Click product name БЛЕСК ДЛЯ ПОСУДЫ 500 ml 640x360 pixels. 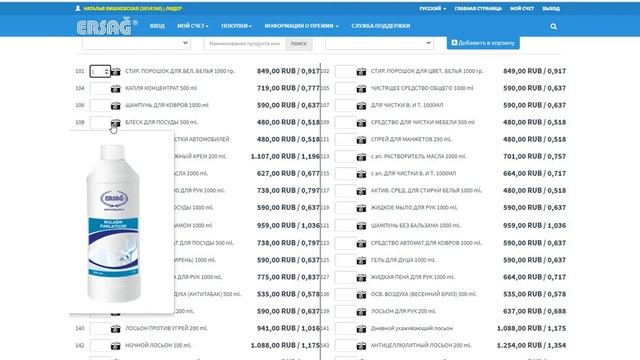point(161,122)
